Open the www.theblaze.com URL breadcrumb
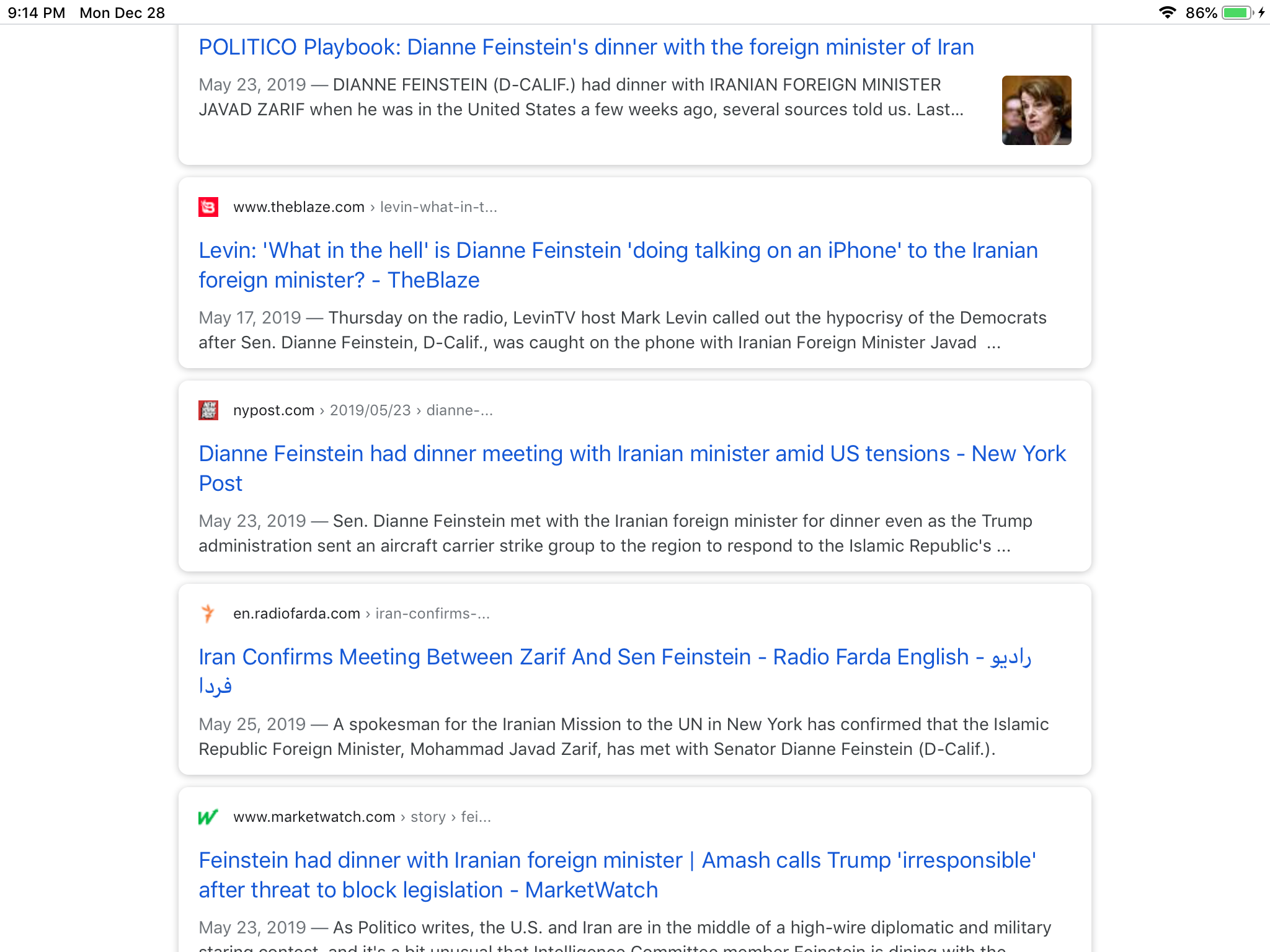The width and height of the screenshot is (1270, 952). (x=365, y=207)
